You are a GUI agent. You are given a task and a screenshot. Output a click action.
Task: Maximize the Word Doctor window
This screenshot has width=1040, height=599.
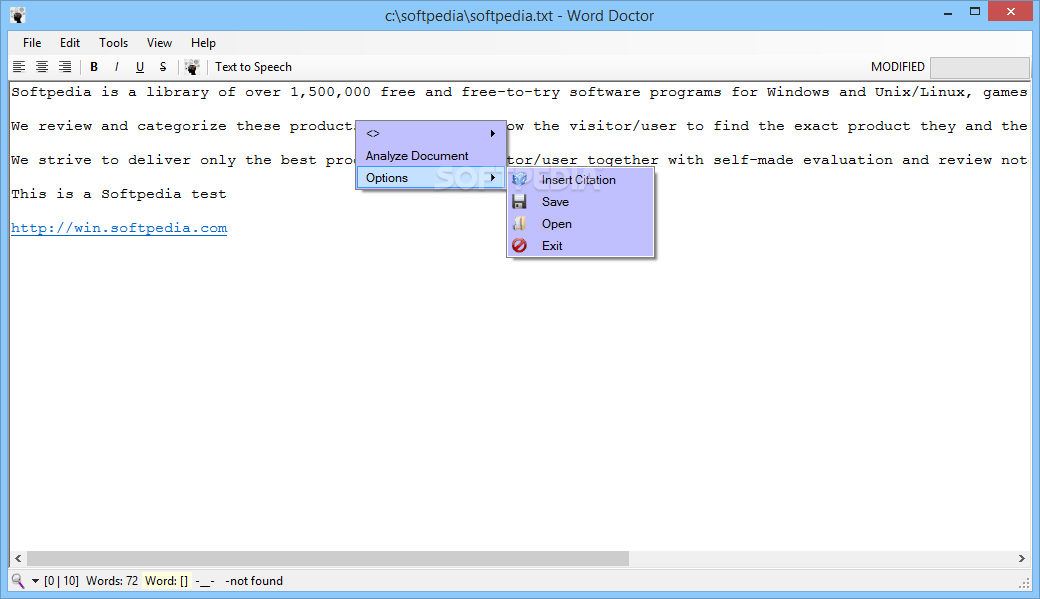coord(974,12)
